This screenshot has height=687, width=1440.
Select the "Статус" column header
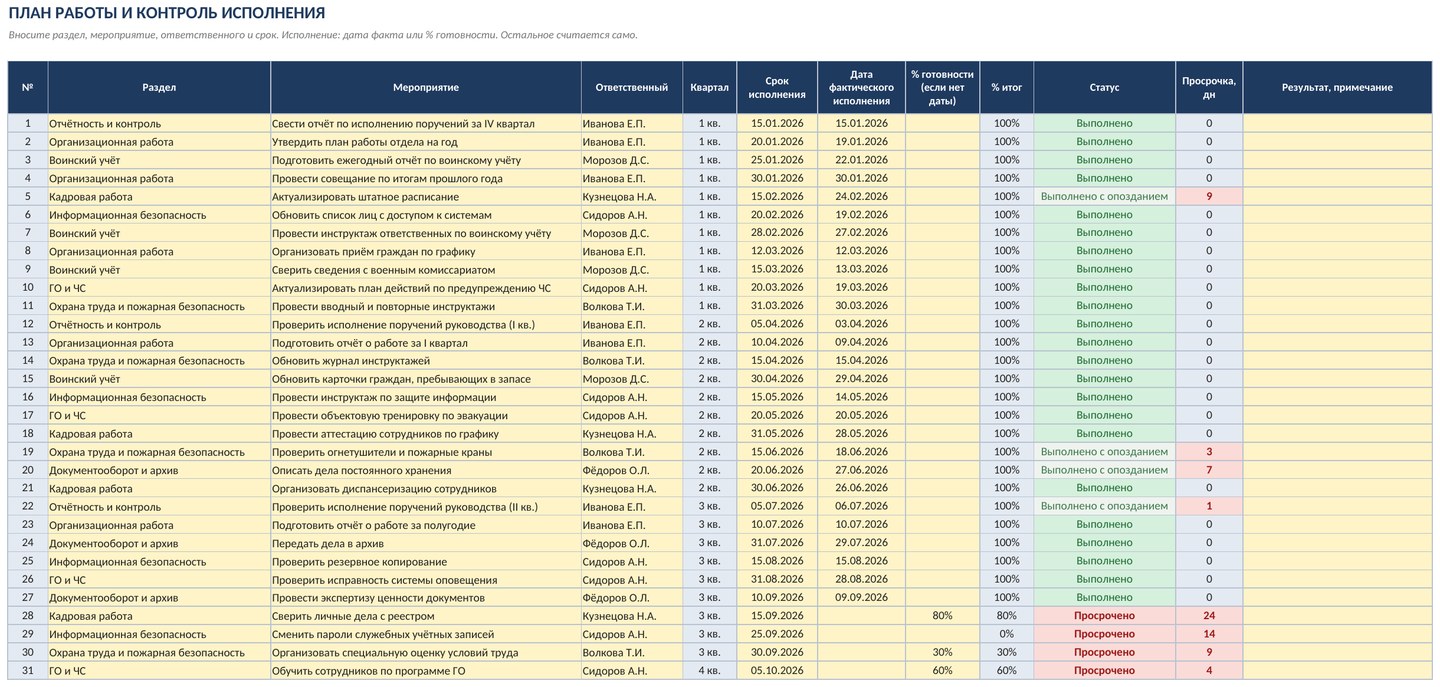[x=1105, y=88]
